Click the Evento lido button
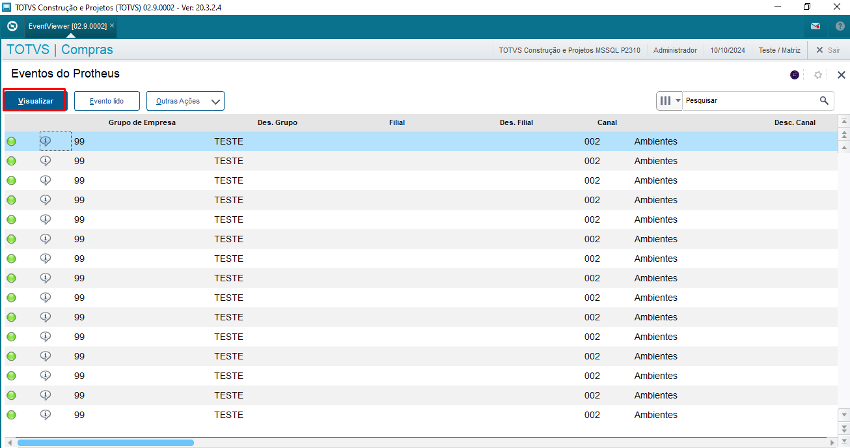This screenshot has width=850, height=448. click(x=107, y=101)
